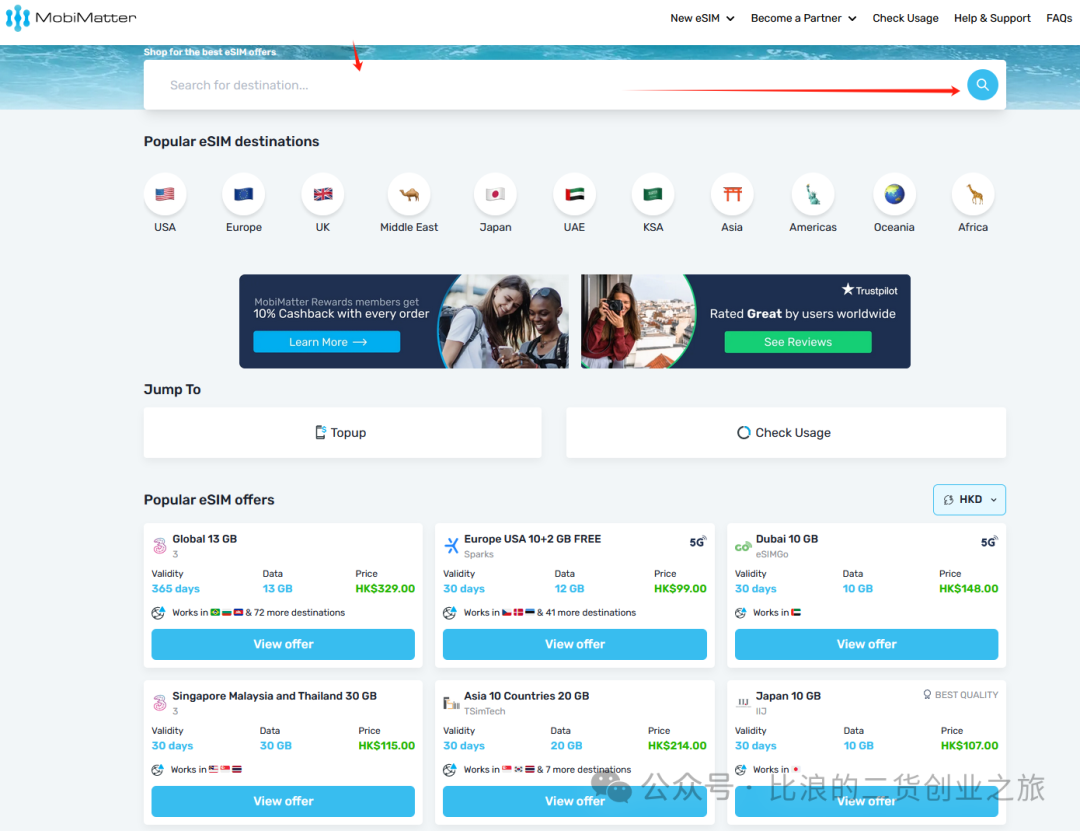View offer for Dubai 10 GB
The height and width of the screenshot is (831, 1080).
[x=866, y=644]
